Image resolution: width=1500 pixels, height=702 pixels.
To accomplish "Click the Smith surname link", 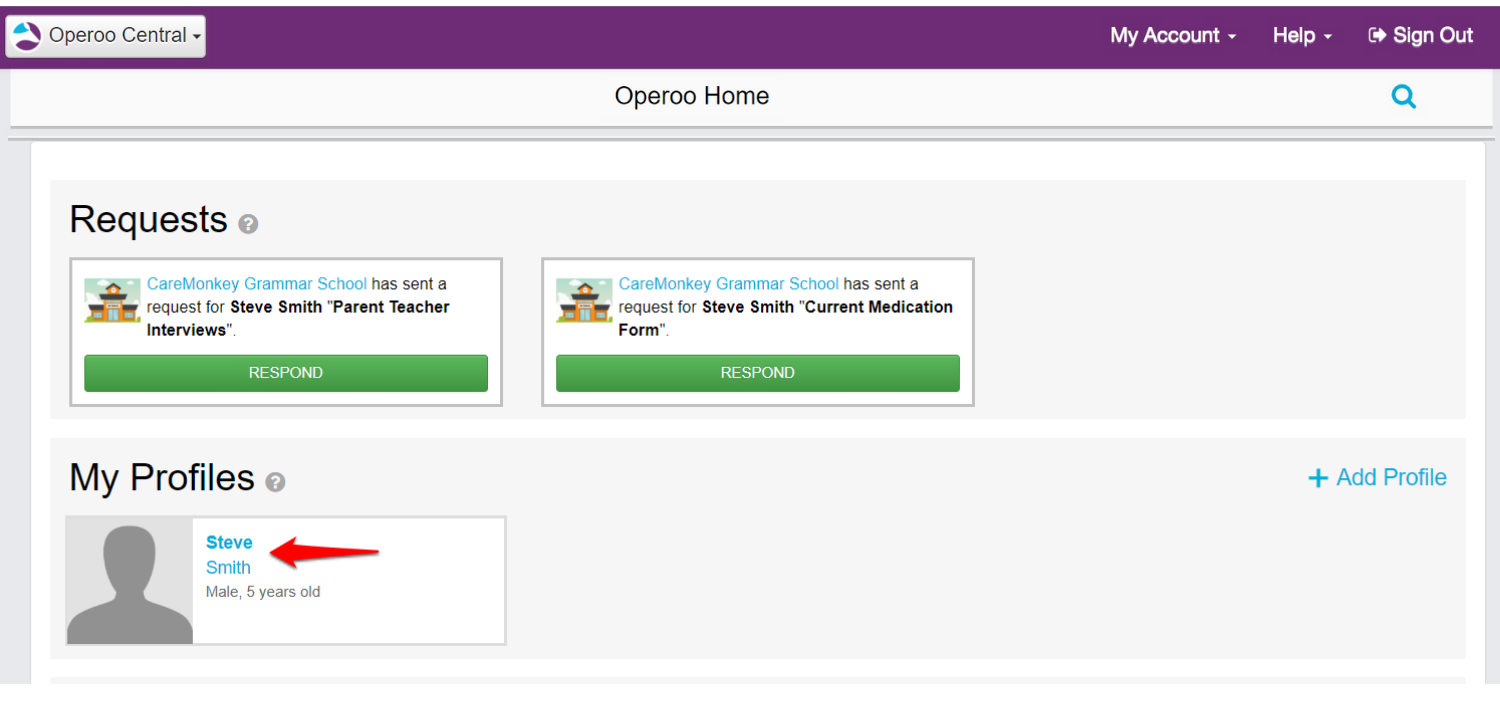I will pos(228,568).
